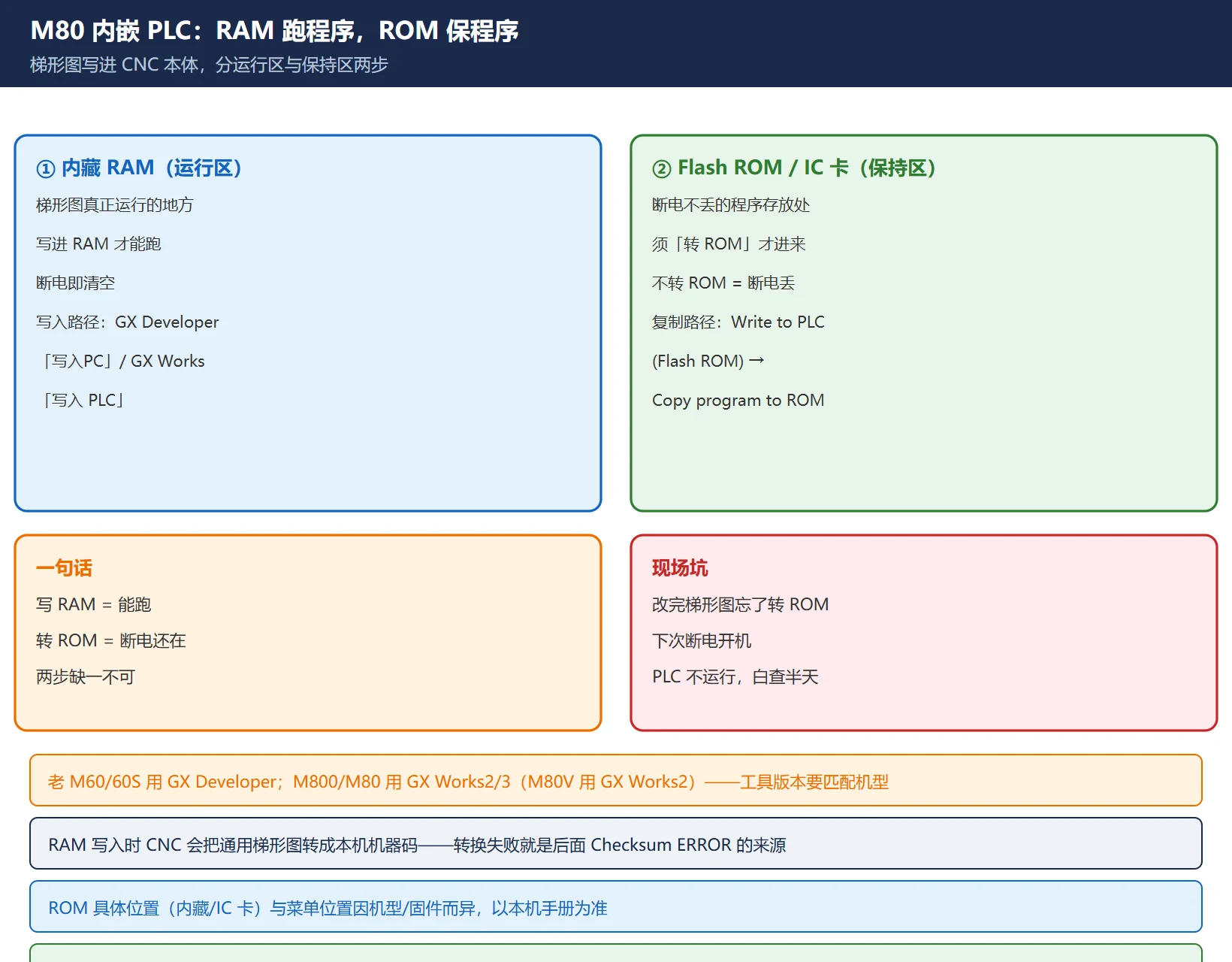Click "写入路径：GX Developer" in the RAM card
Screen dimensions: 1232x962
128,322
